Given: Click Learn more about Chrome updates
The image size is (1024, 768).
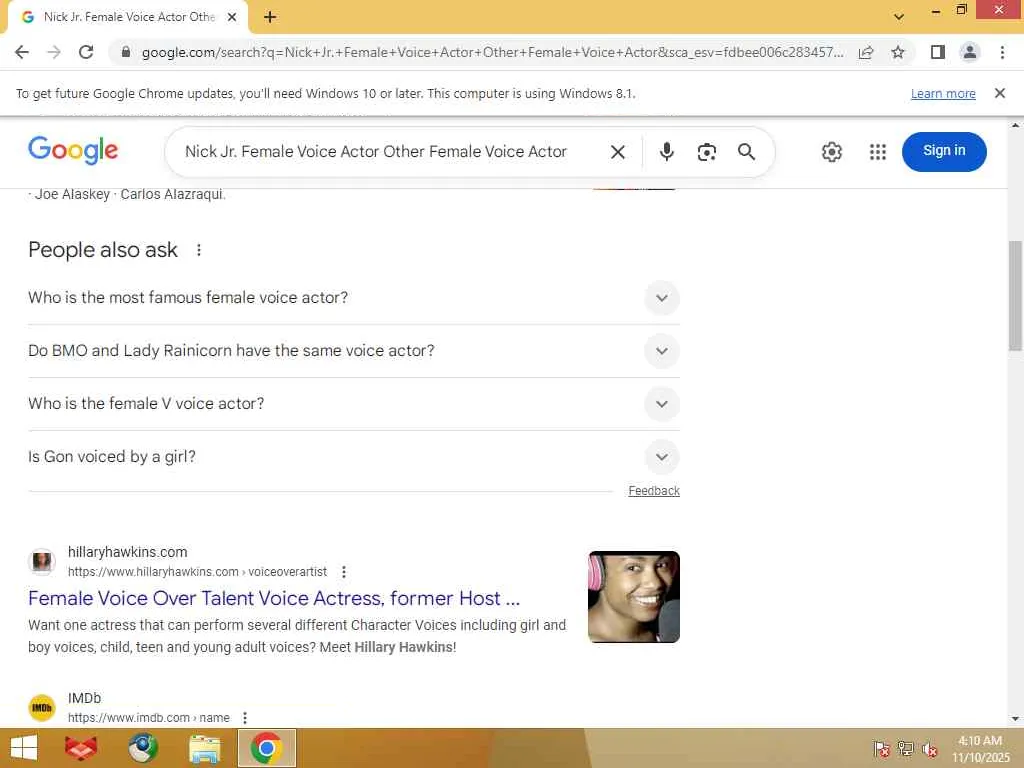Looking at the screenshot, I should [943, 93].
